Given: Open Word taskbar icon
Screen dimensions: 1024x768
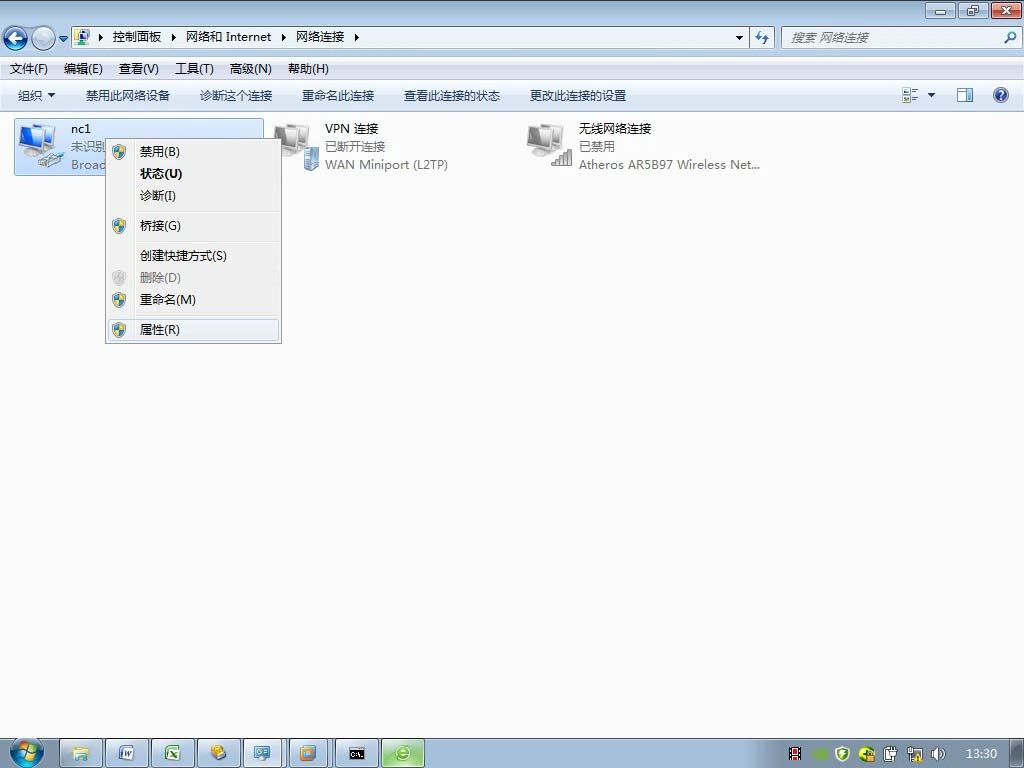Looking at the screenshot, I should pyautogui.click(x=127, y=754).
